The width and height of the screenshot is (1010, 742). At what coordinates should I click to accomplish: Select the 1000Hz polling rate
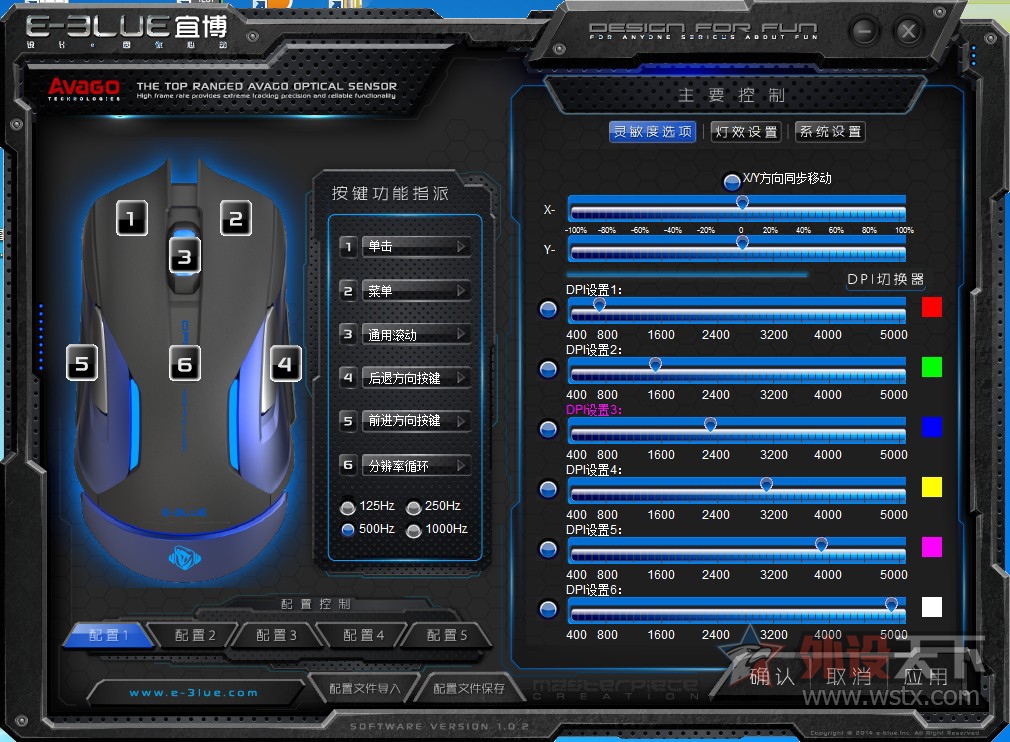[x=413, y=530]
